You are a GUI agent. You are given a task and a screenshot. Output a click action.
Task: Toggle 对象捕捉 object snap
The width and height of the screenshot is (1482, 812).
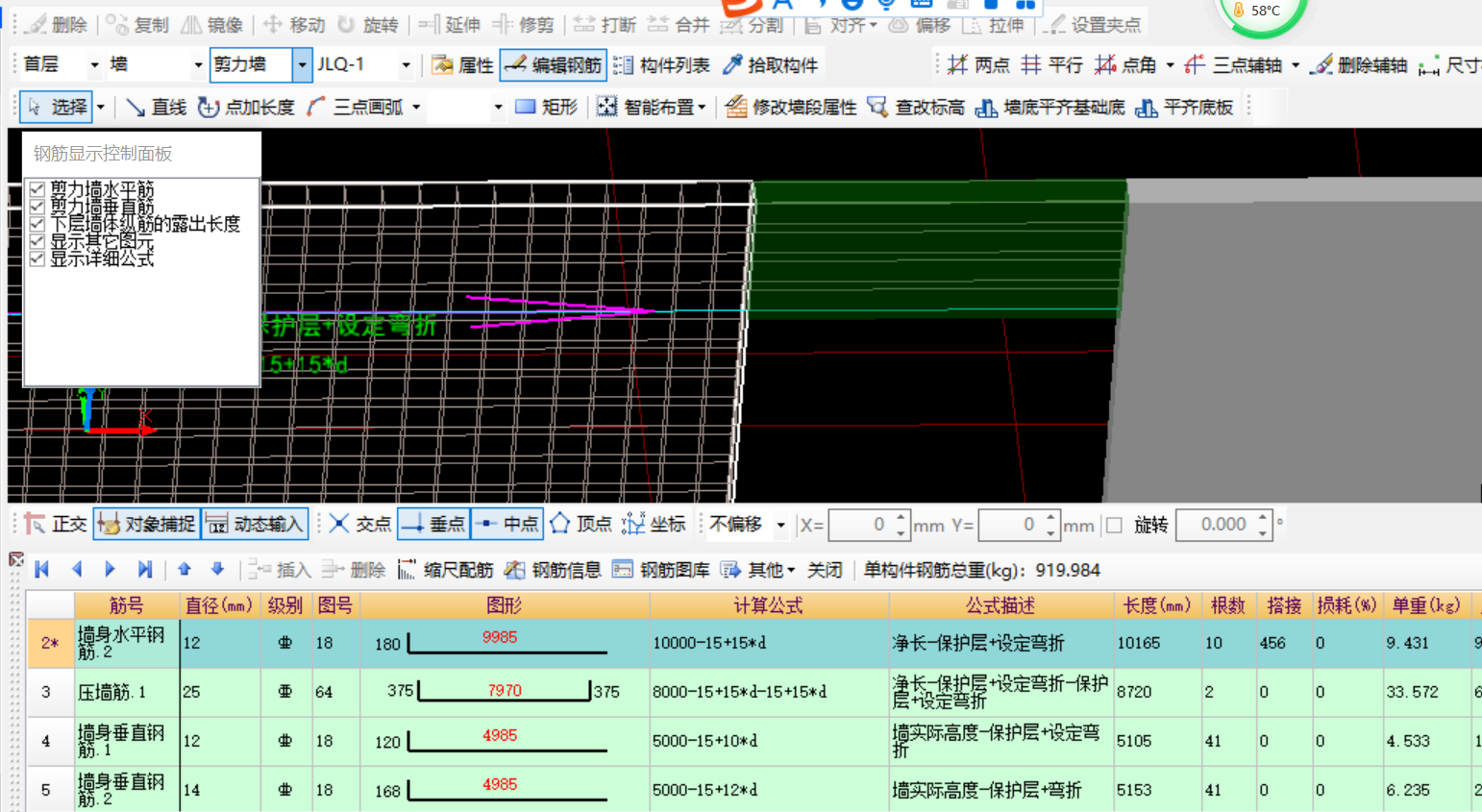147,524
